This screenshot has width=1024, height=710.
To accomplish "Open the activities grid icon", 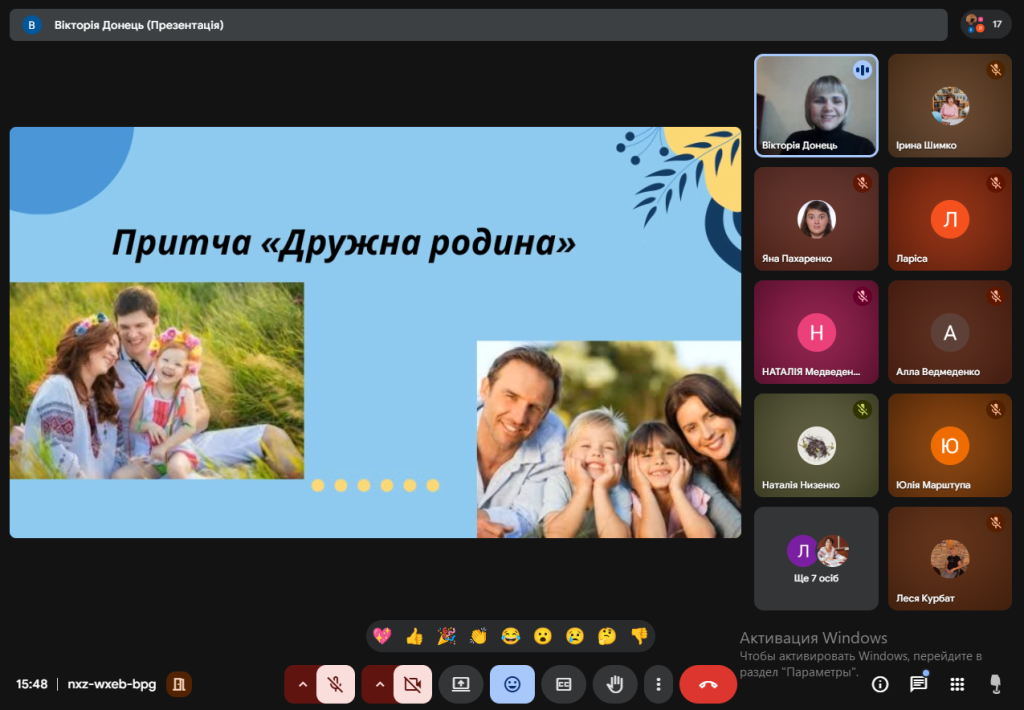I will 957,684.
